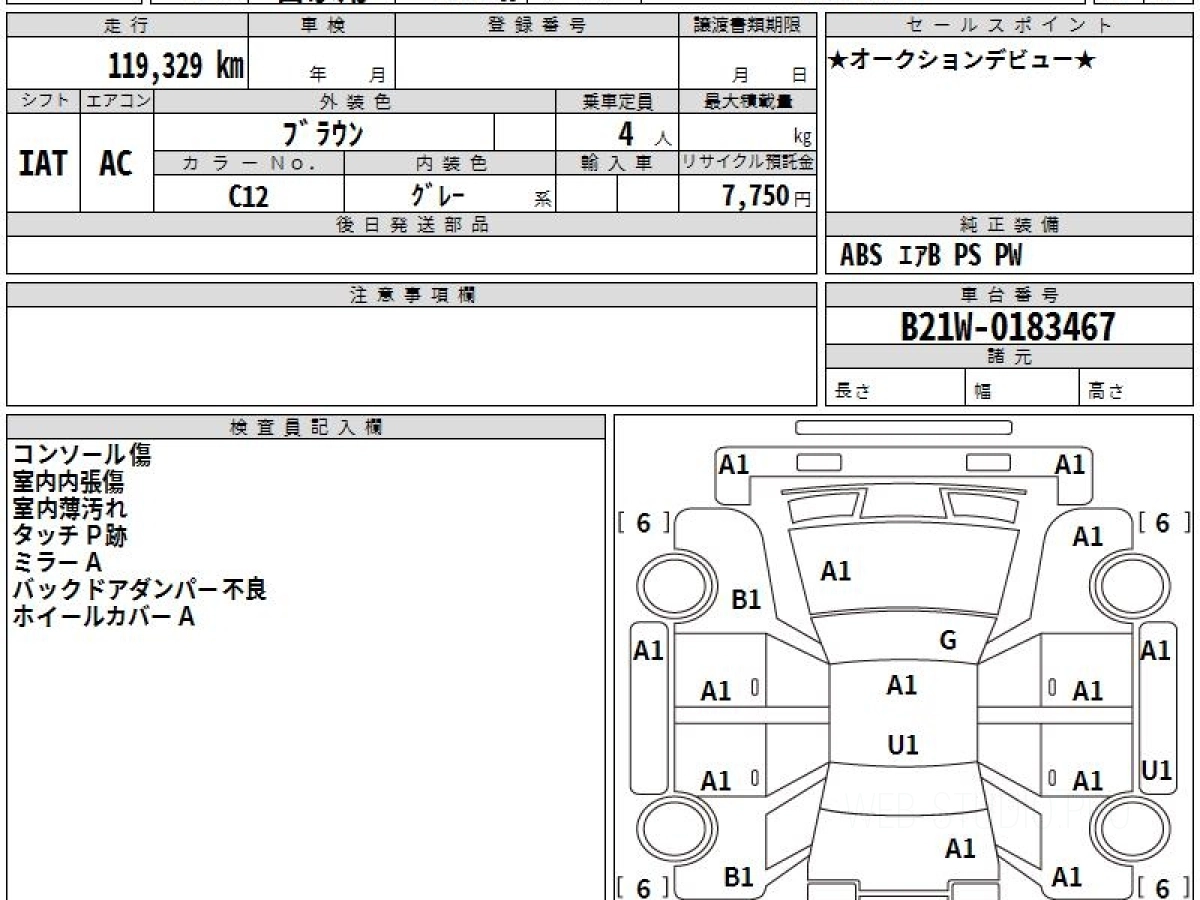The image size is (1200, 900).
Task: Select the recycle deposit 7,750円
Action: (x=766, y=196)
